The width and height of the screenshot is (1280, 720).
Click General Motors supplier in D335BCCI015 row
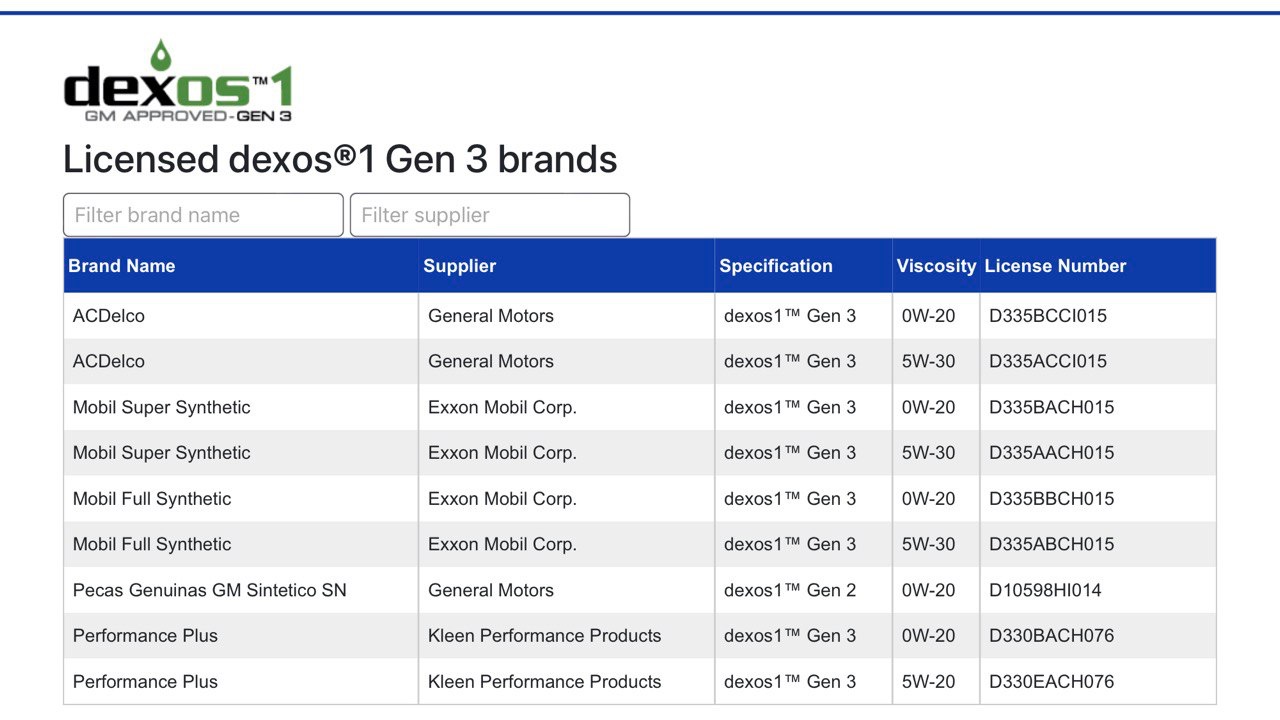click(x=491, y=316)
